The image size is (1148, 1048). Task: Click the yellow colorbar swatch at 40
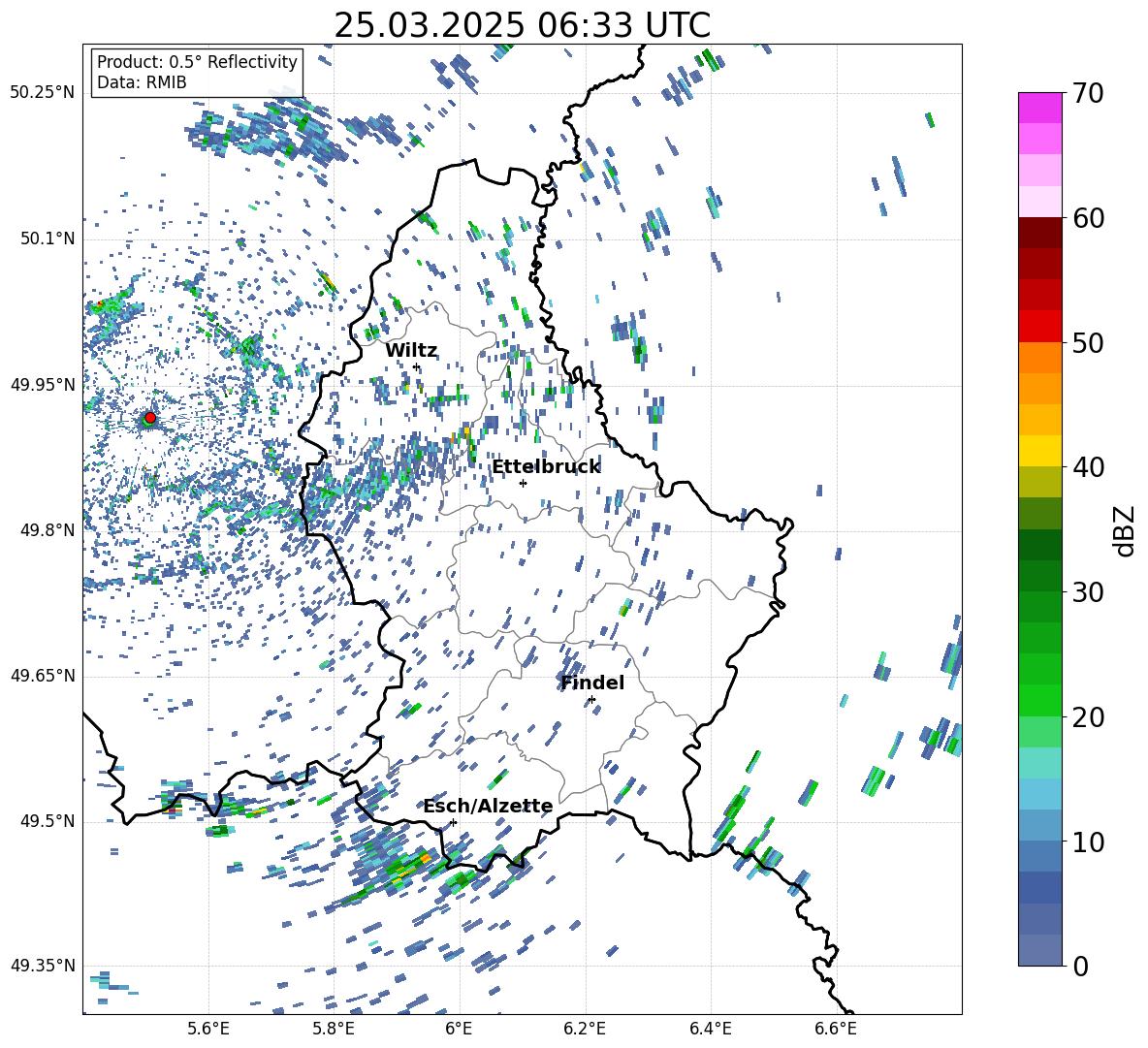pos(1039,451)
